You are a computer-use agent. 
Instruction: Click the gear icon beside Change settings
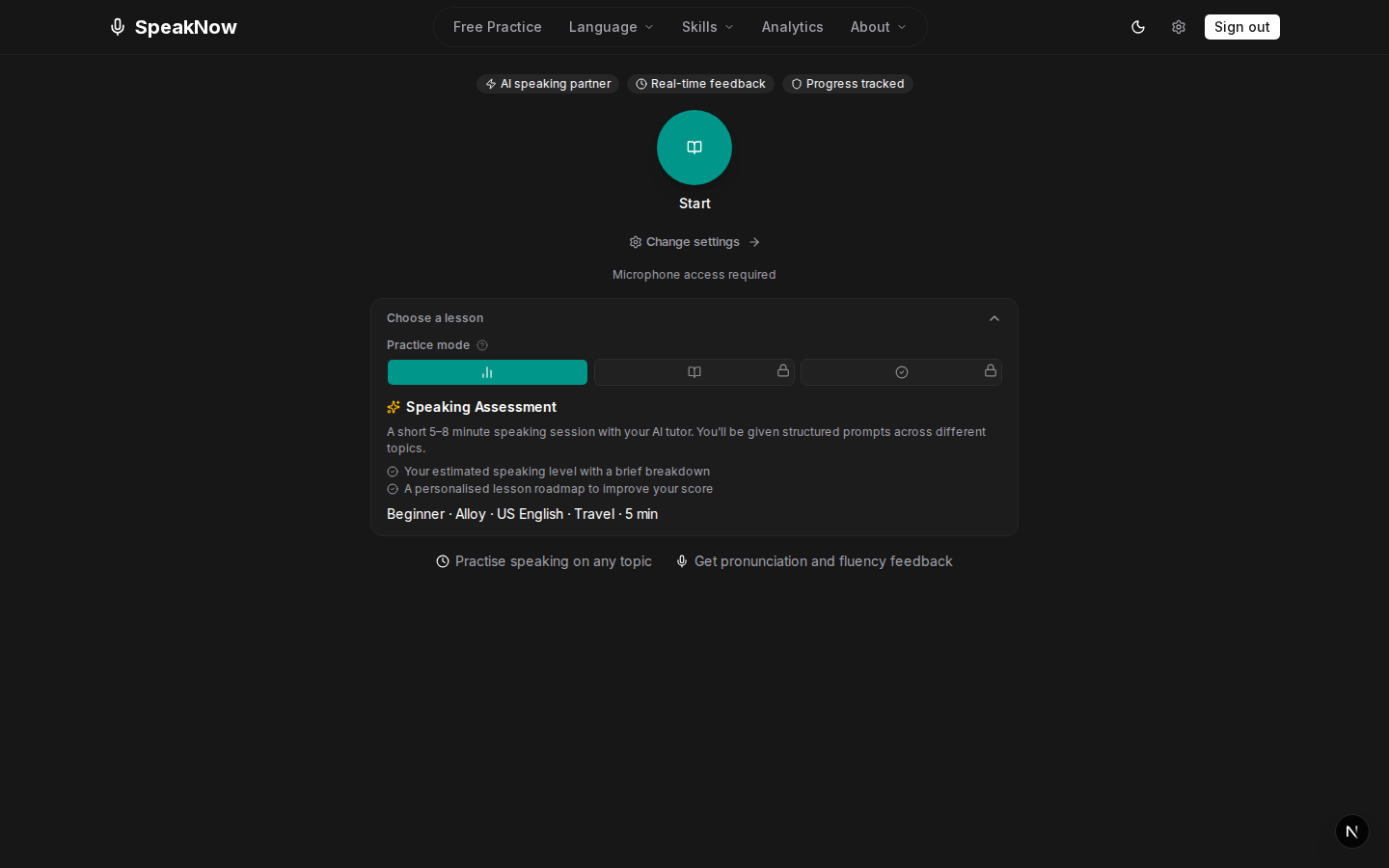click(635, 242)
